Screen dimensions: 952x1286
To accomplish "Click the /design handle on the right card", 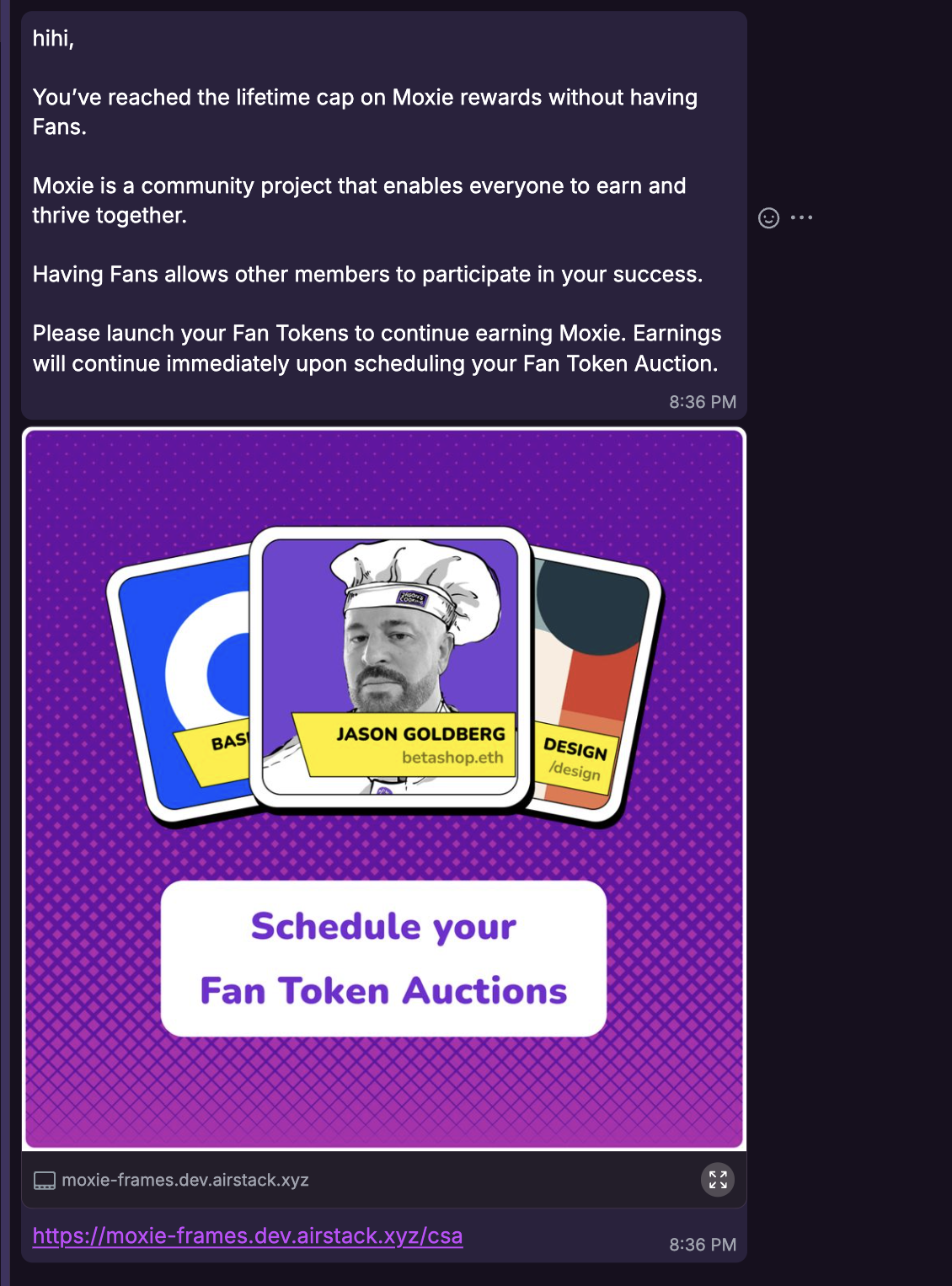I will click(x=577, y=769).
